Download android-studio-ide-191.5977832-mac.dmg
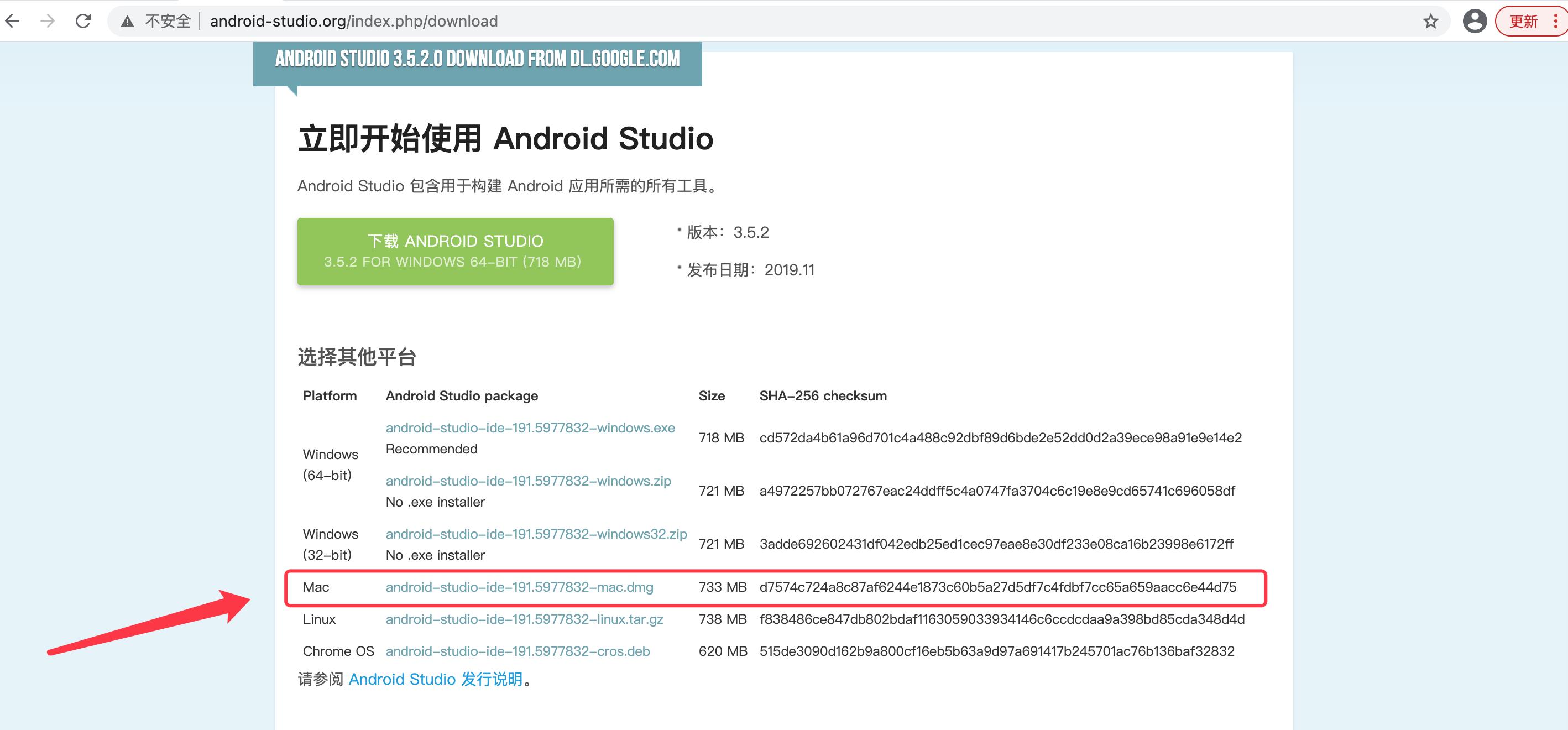This screenshot has height=730, width=1568. (519, 587)
